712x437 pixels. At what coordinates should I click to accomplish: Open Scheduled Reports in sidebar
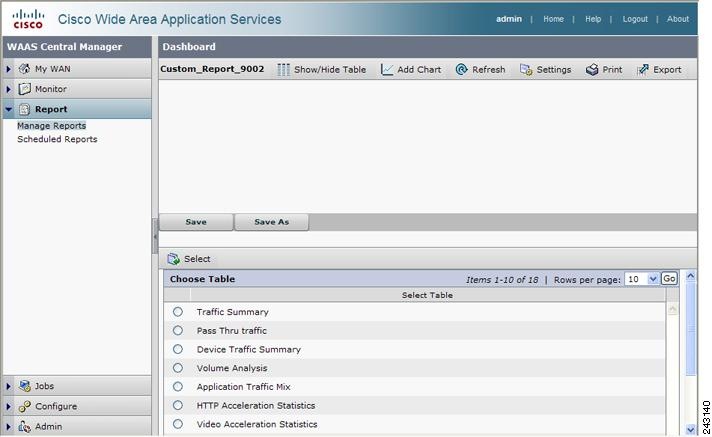(x=57, y=139)
